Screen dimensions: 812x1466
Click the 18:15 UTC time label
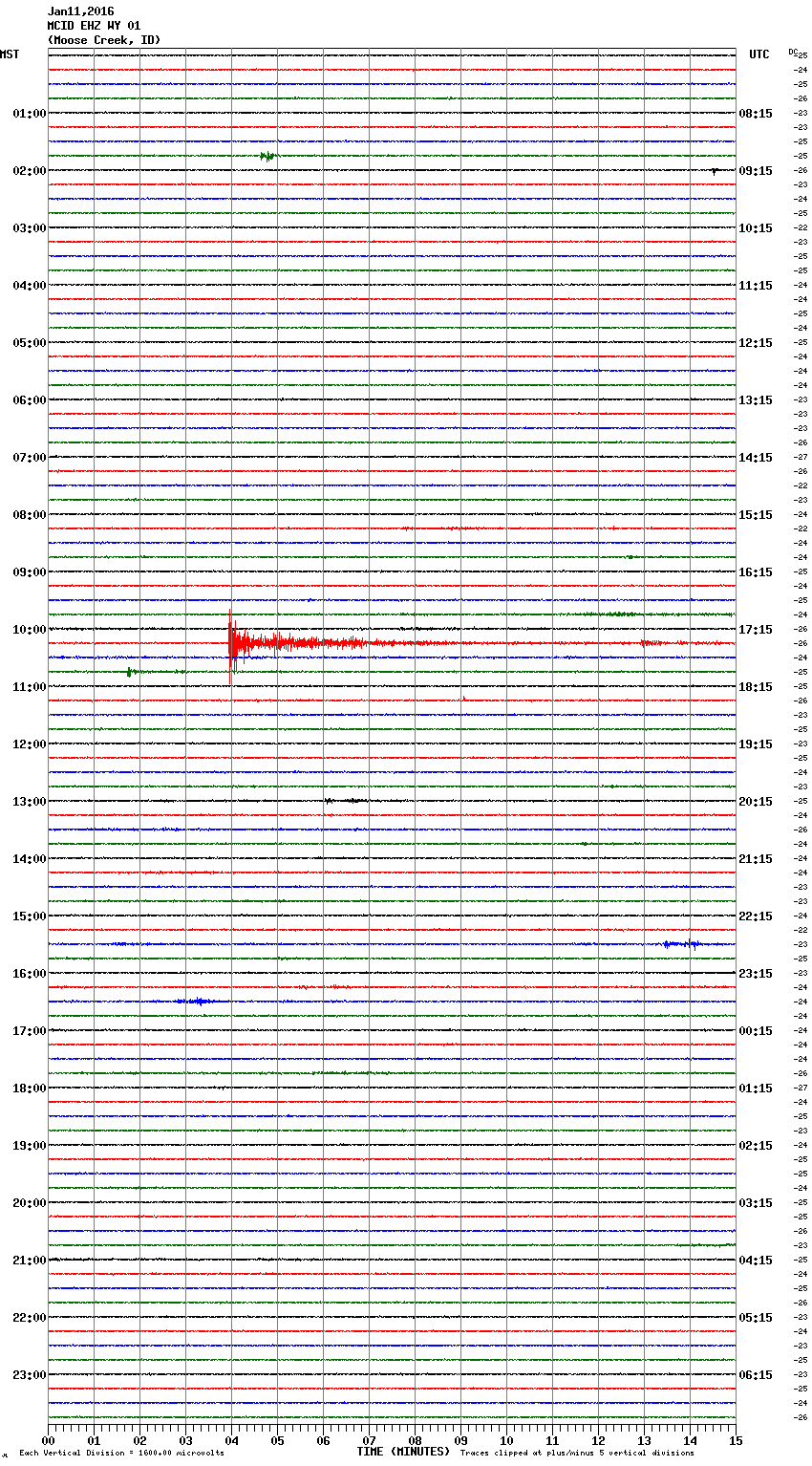tap(756, 687)
